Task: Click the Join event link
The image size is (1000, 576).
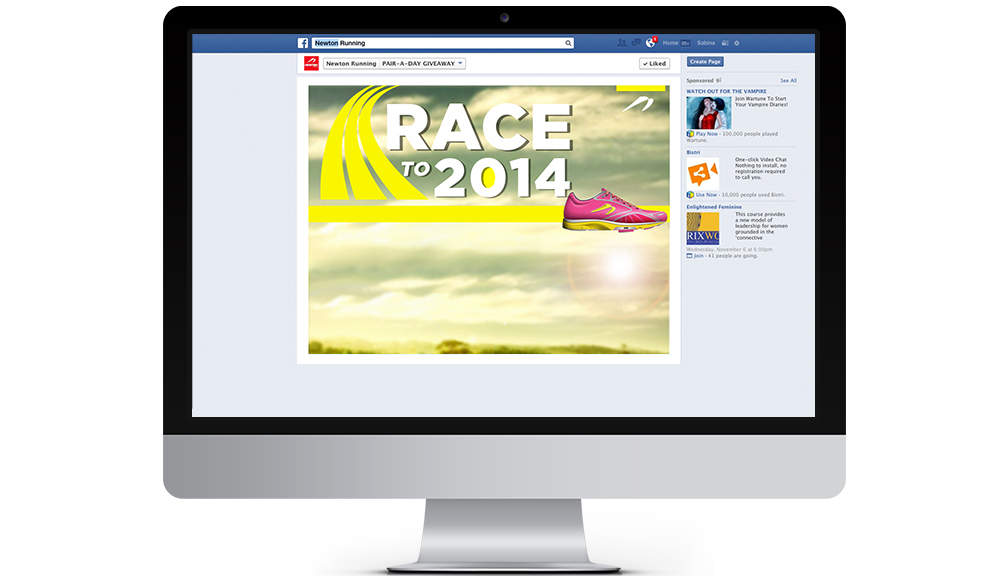Action: tap(698, 256)
